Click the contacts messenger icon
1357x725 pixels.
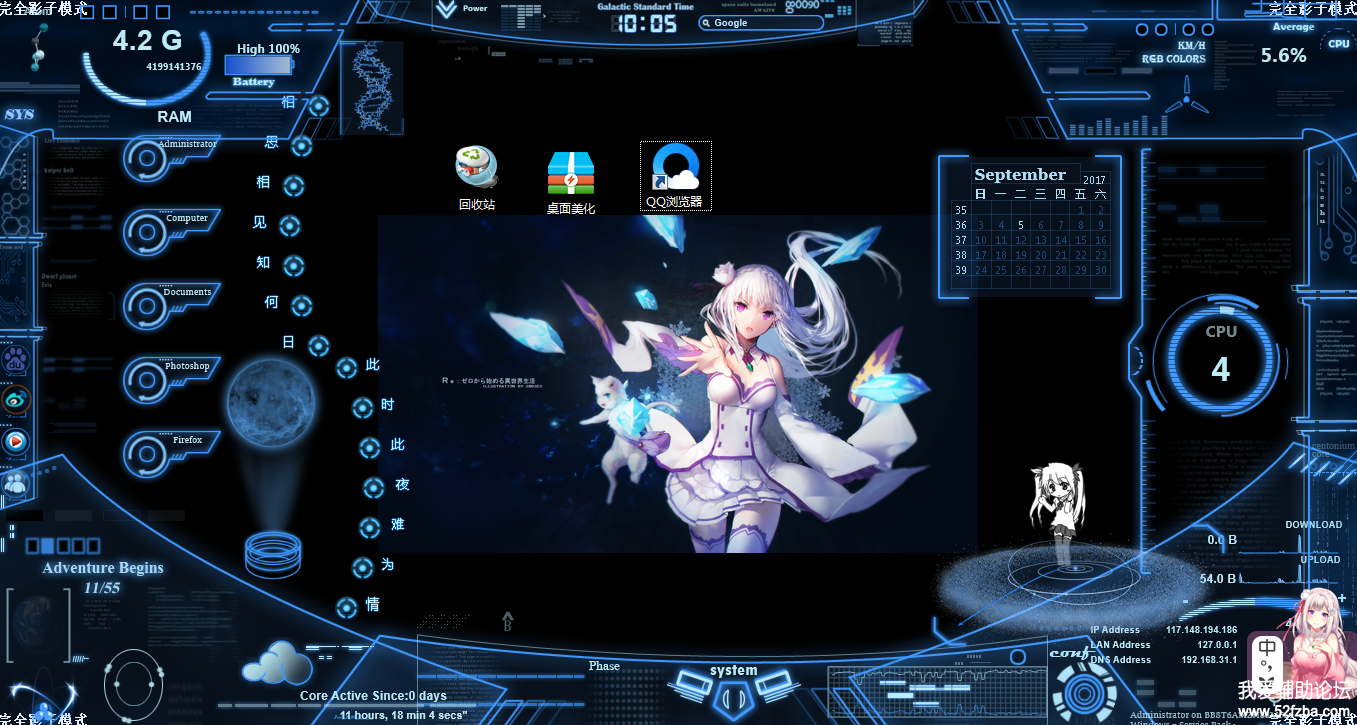(x=16, y=482)
